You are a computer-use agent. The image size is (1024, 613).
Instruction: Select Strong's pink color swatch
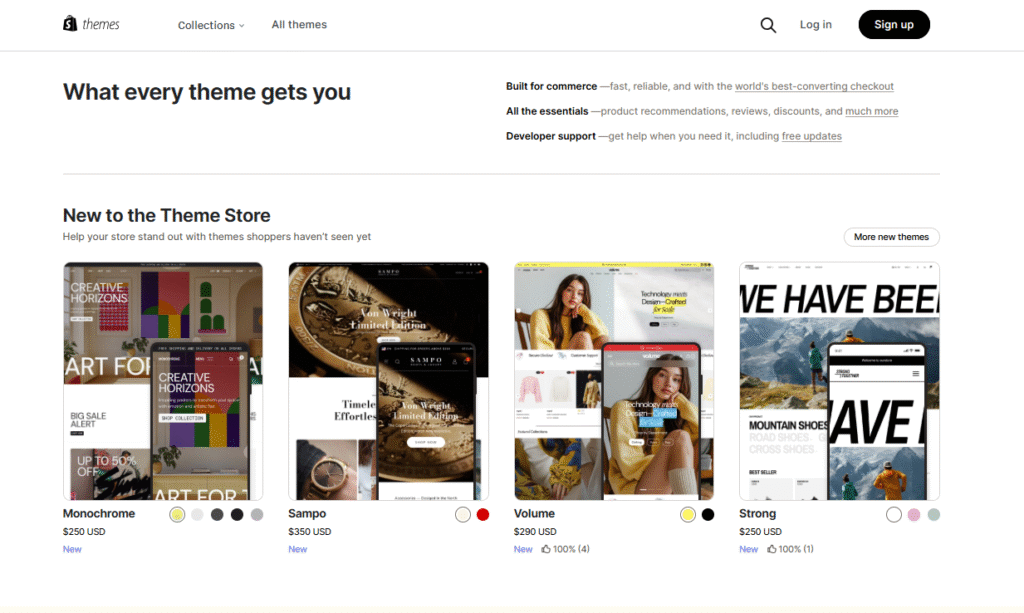[914, 514]
